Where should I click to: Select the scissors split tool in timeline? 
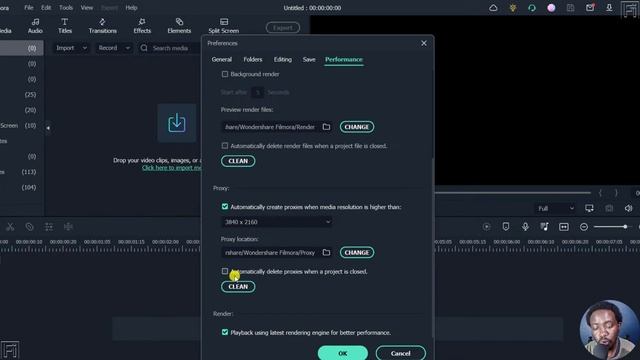click(10, 227)
